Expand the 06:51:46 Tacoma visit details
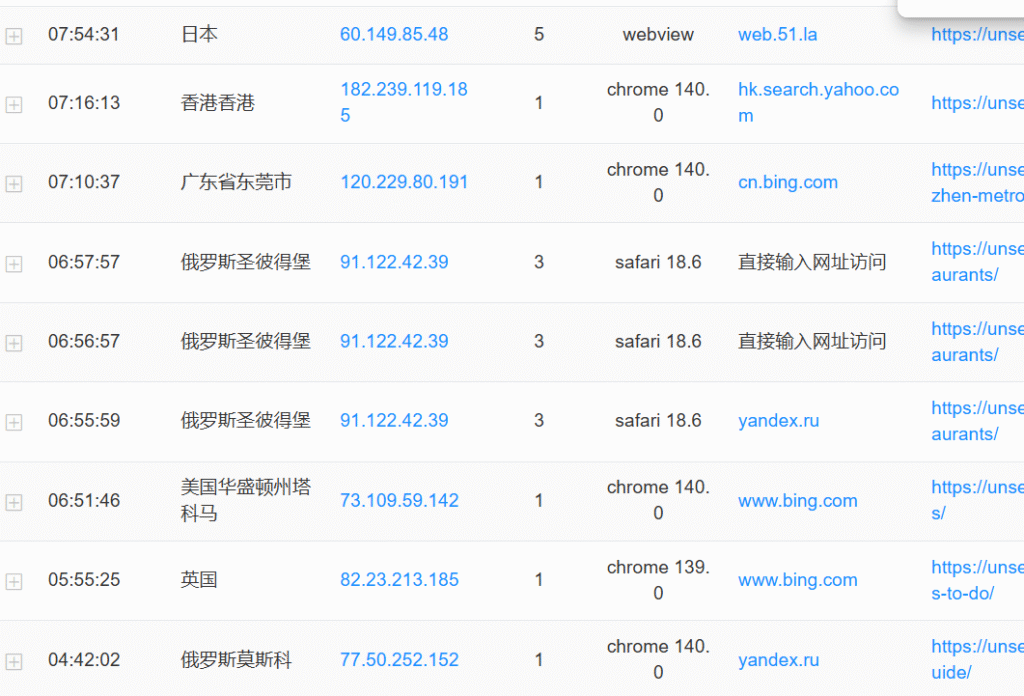1024x696 pixels. tap(14, 502)
